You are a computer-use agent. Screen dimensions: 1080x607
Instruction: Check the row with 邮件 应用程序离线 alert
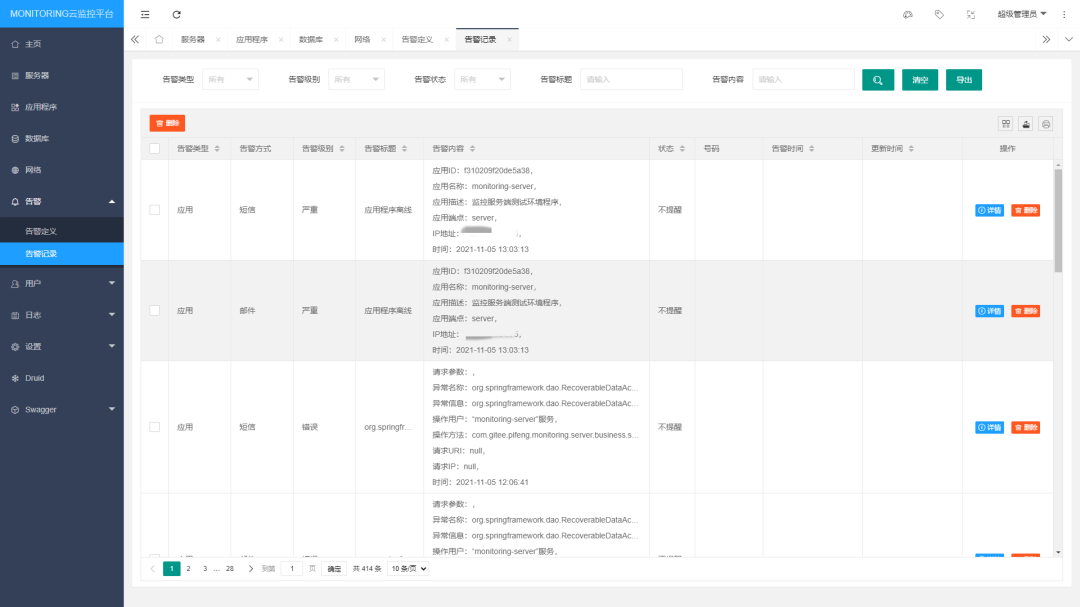[154, 311]
